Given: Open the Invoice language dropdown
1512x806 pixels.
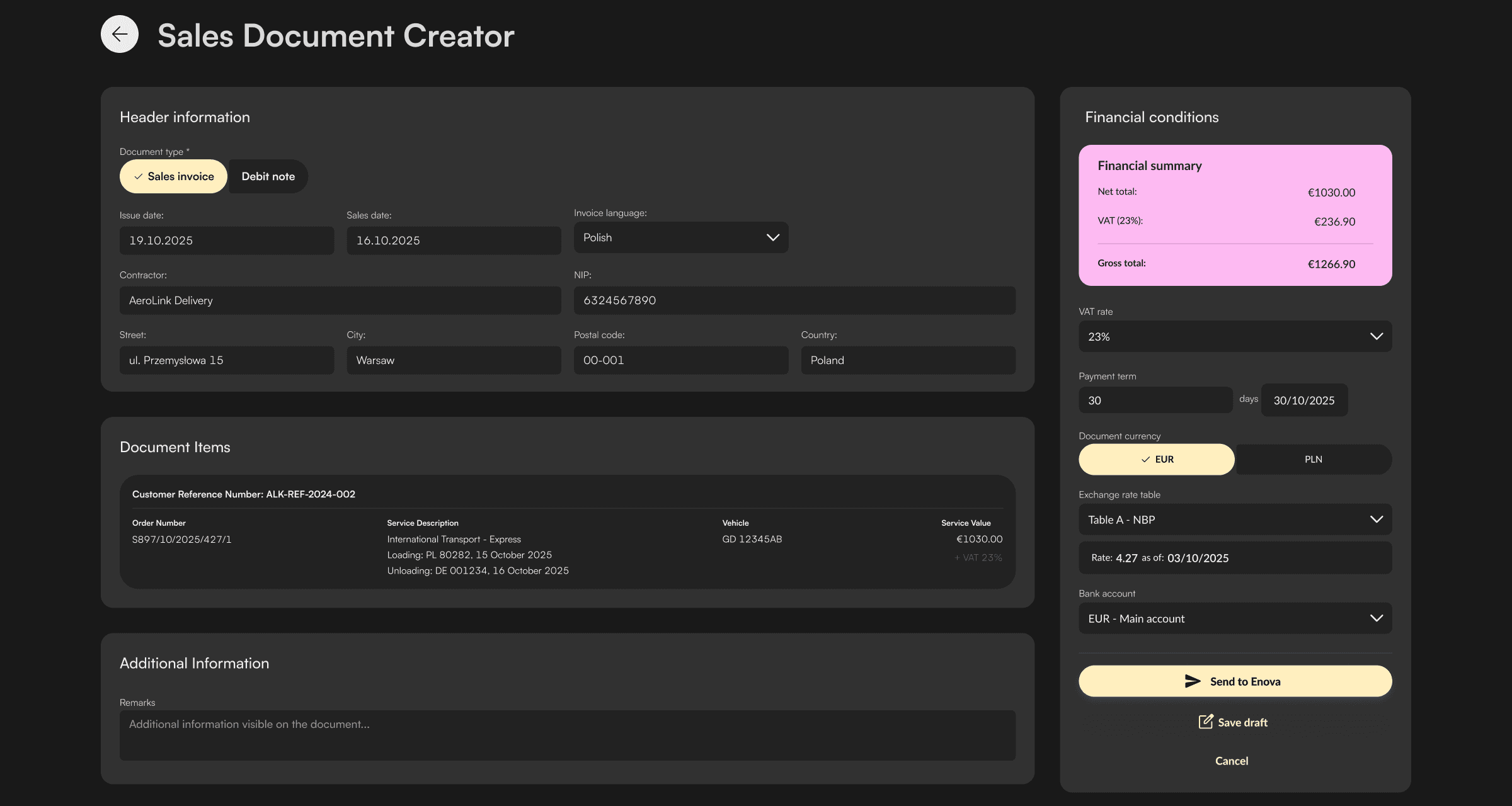Looking at the screenshot, I should (680, 237).
